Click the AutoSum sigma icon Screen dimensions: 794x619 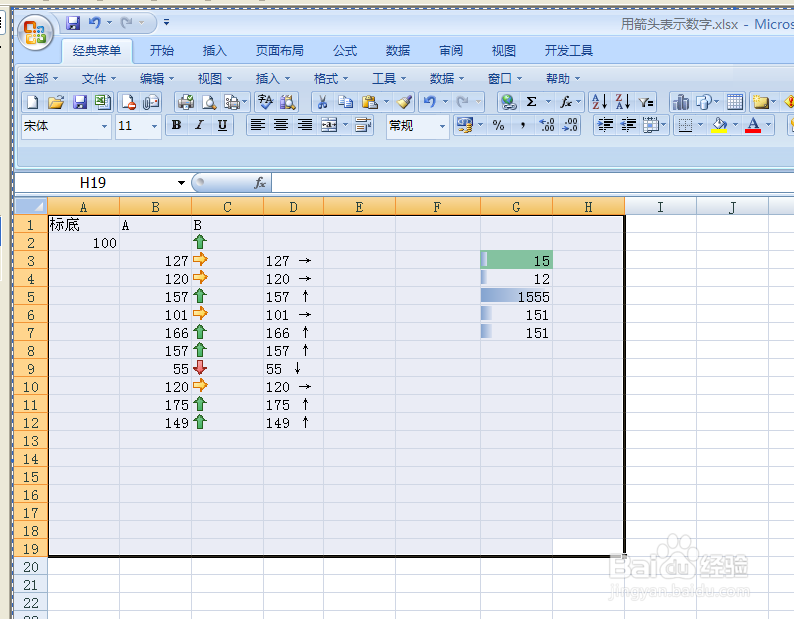531,102
